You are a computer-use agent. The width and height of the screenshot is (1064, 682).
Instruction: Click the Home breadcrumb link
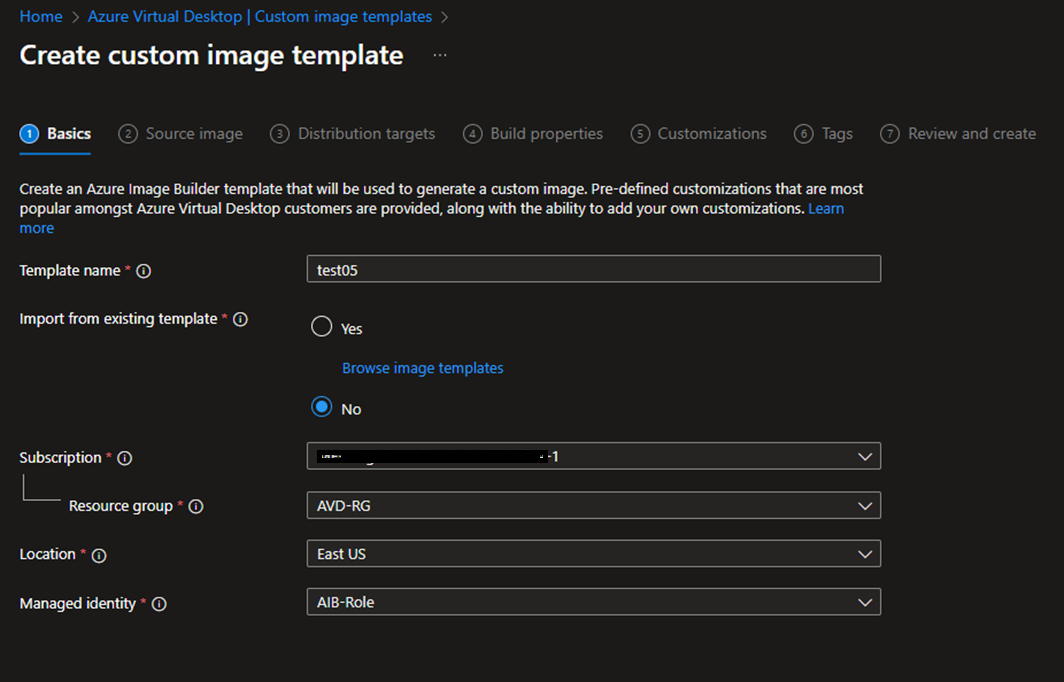(x=41, y=16)
